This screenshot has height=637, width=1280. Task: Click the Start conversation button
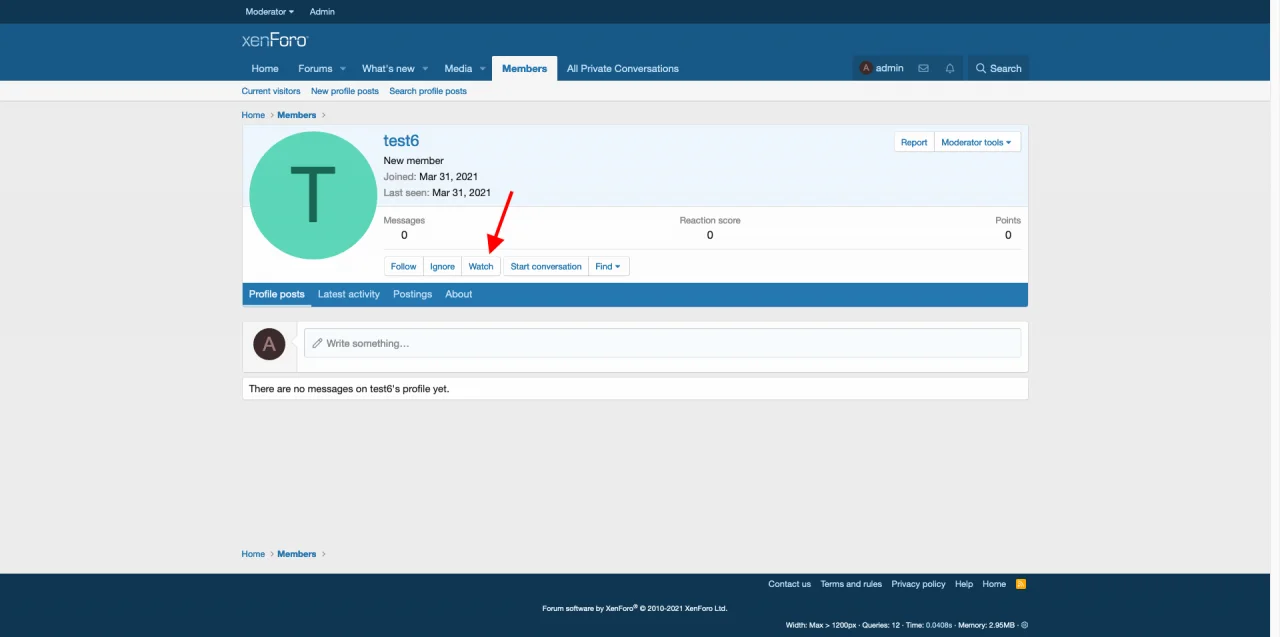tap(546, 267)
